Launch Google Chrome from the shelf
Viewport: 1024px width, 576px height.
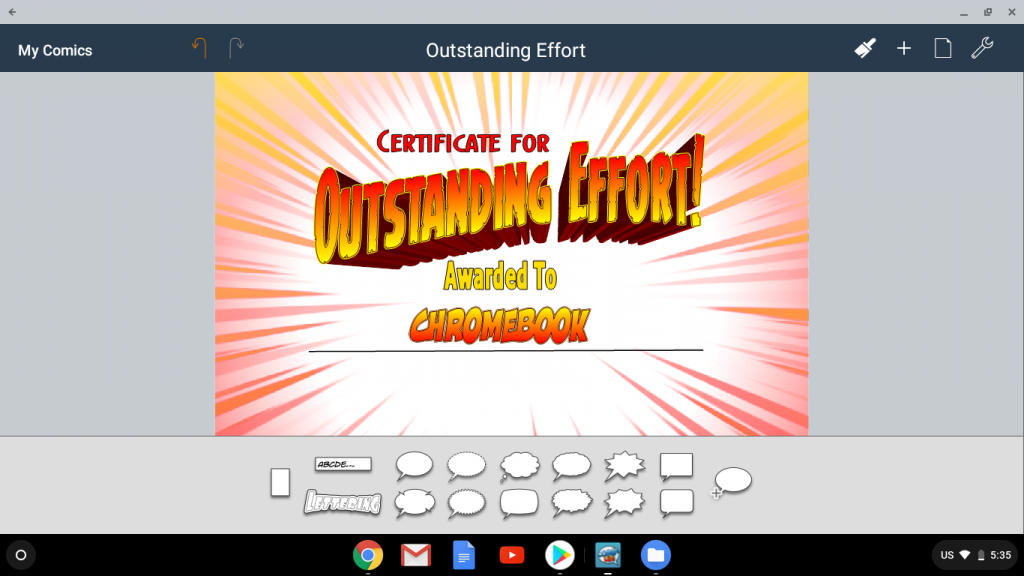[x=368, y=555]
